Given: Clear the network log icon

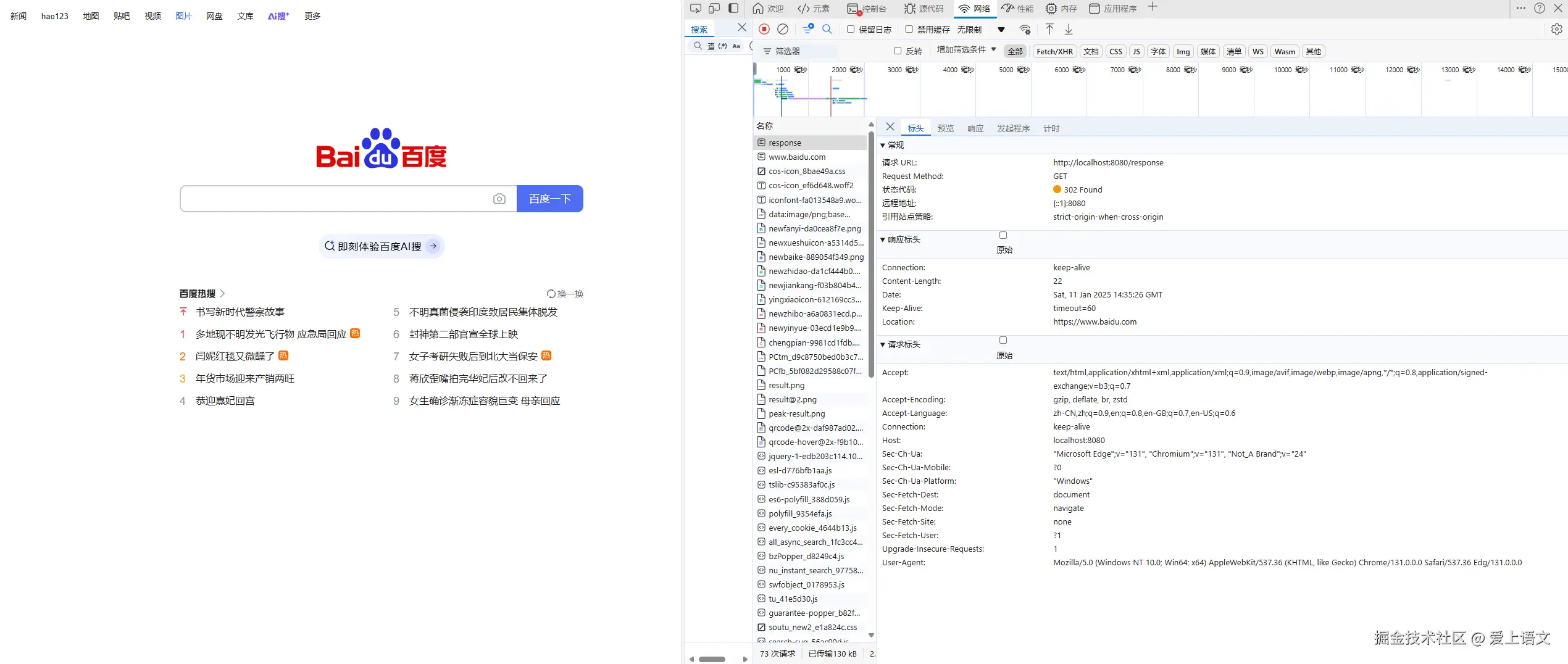Looking at the screenshot, I should pos(783,29).
